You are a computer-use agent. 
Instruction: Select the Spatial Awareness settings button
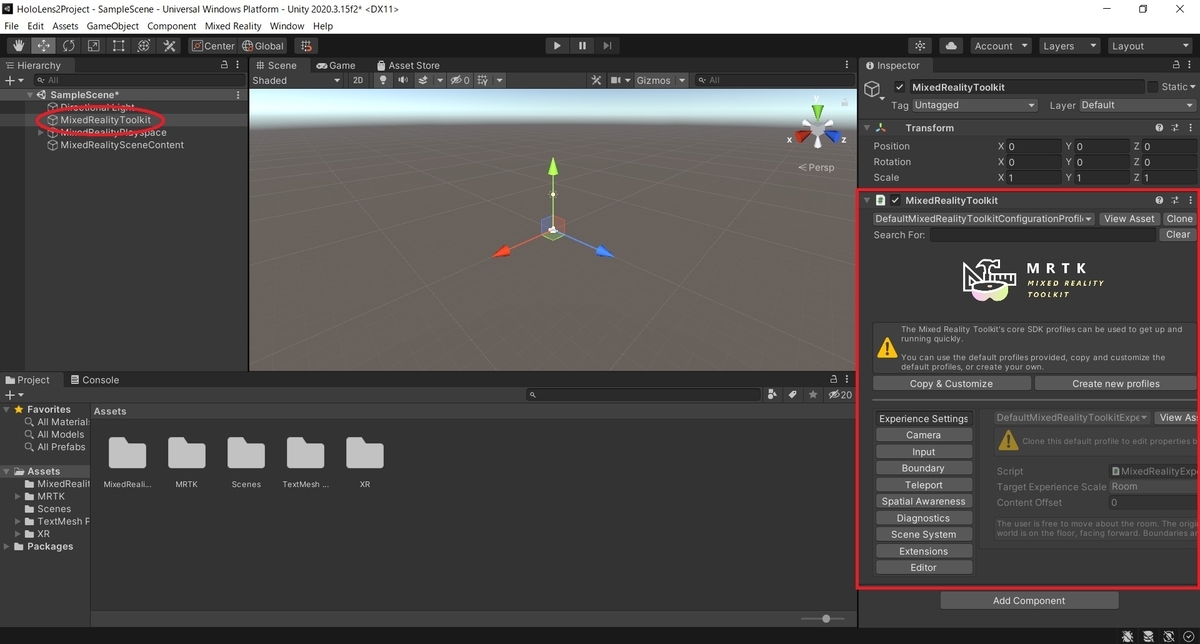[923, 501]
